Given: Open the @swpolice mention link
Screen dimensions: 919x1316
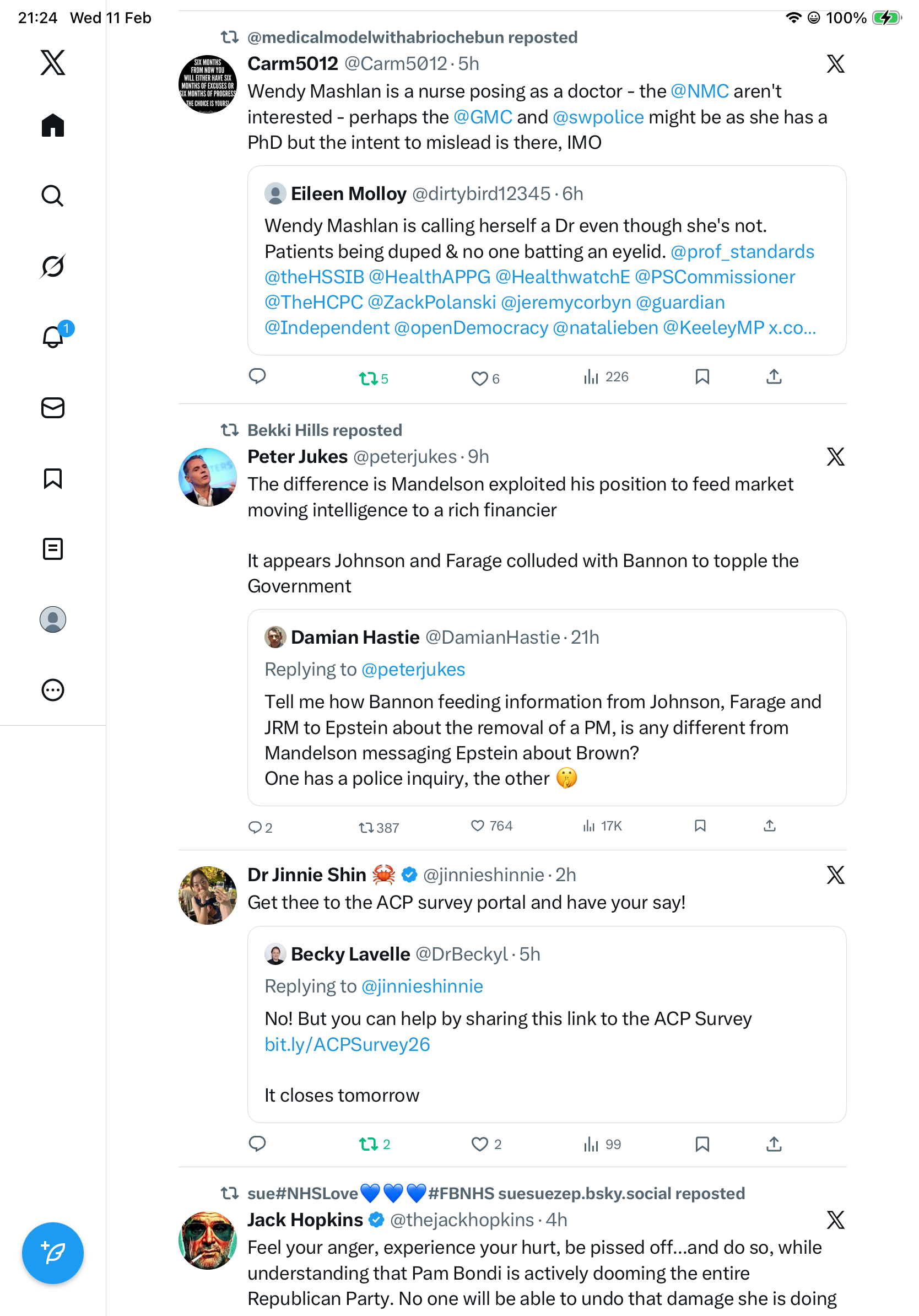Looking at the screenshot, I should pyautogui.click(x=598, y=117).
